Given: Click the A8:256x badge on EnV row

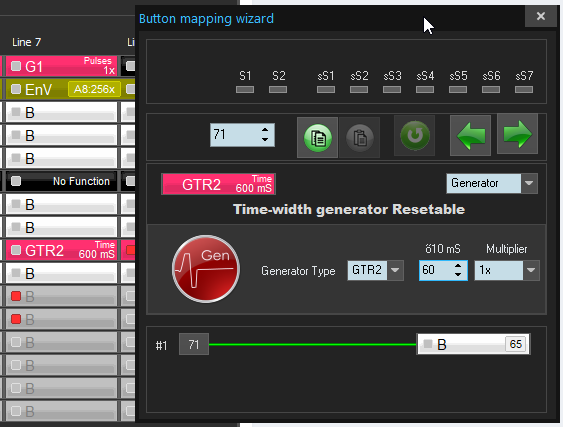Looking at the screenshot, I should coord(94,89).
